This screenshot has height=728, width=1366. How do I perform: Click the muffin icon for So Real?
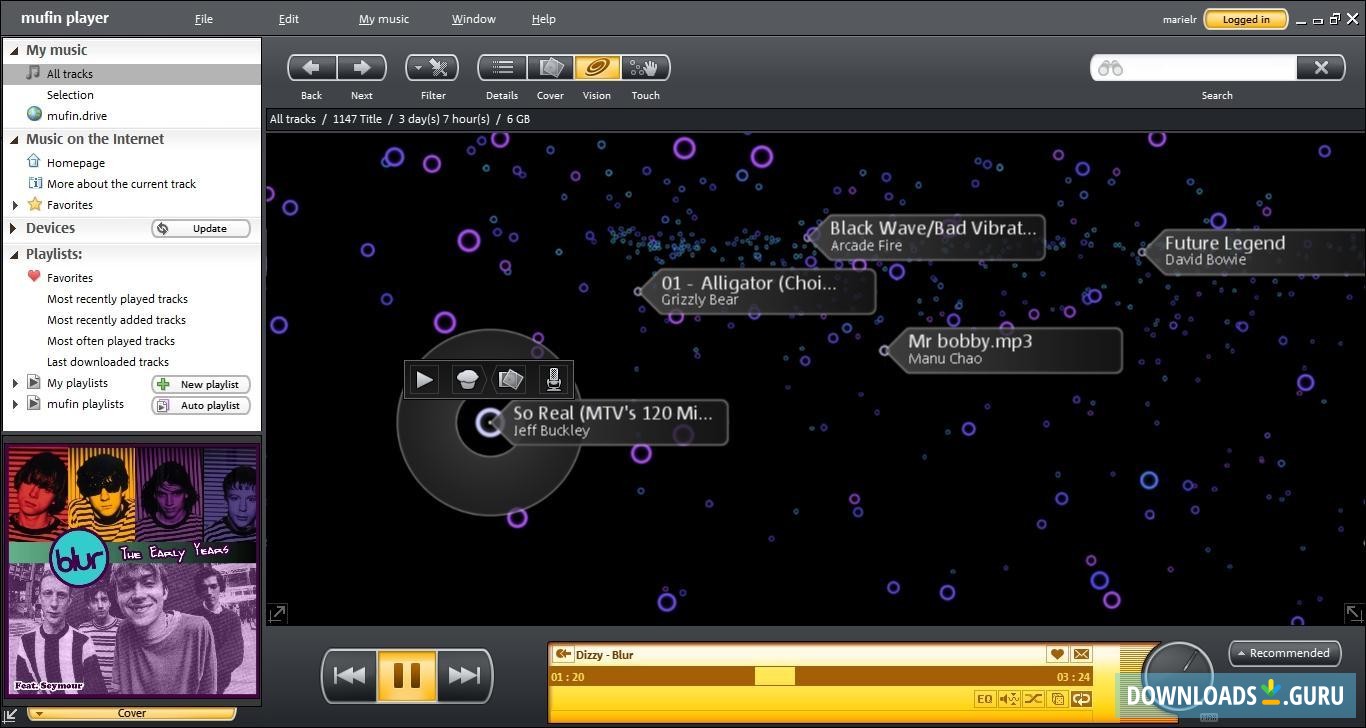coord(467,379)
